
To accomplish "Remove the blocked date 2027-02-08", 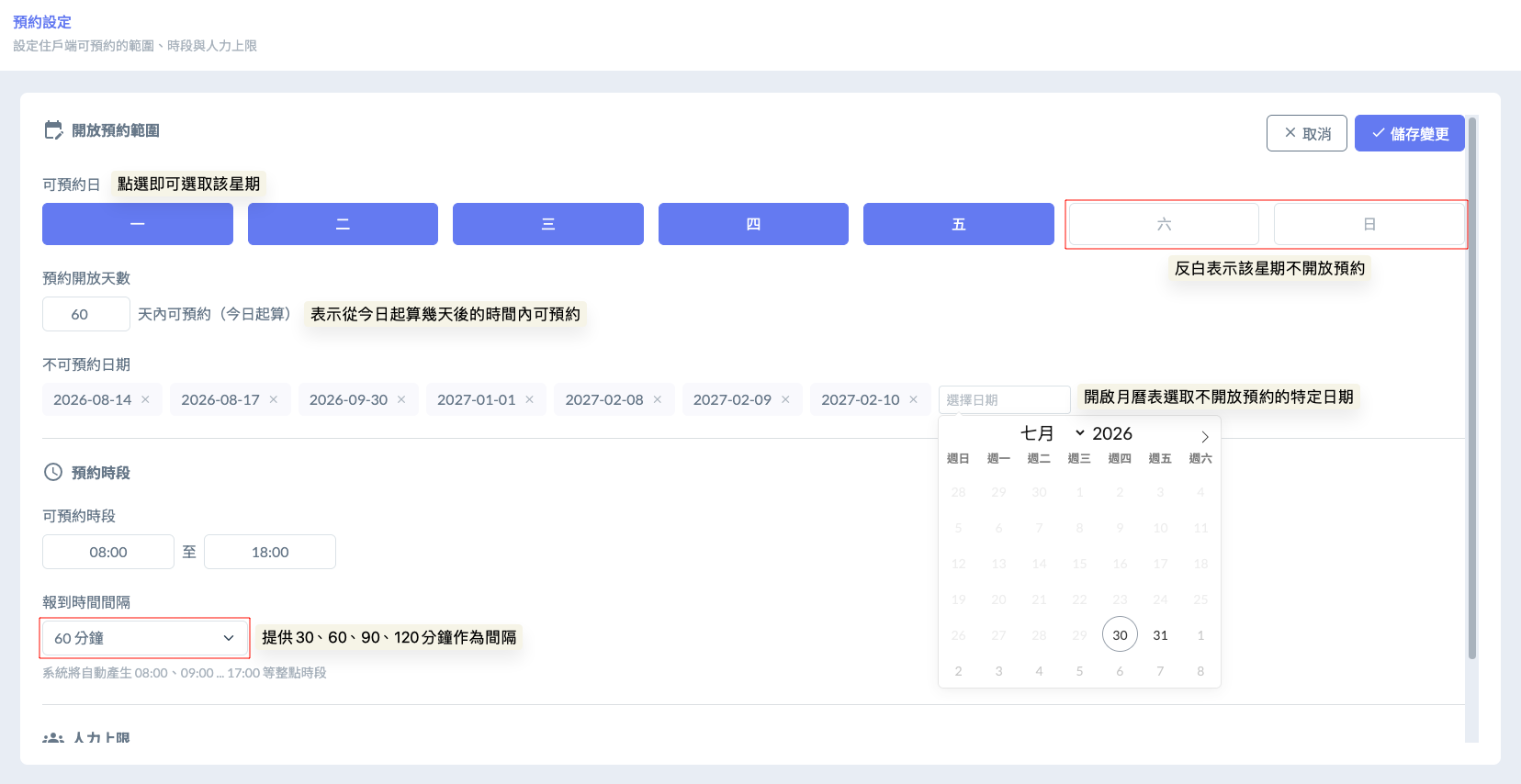I will tap(658, 399).
